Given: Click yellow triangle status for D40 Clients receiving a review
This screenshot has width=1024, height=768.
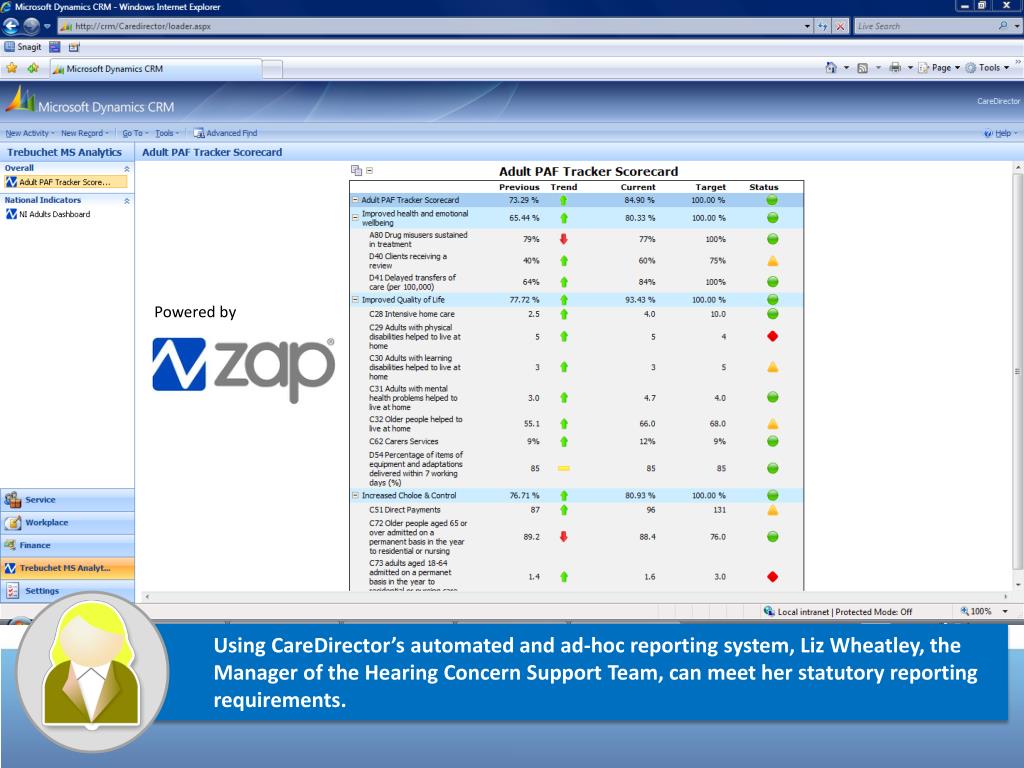Looking at the screenshot, I should pyautogui.click(x=773, y=261).
